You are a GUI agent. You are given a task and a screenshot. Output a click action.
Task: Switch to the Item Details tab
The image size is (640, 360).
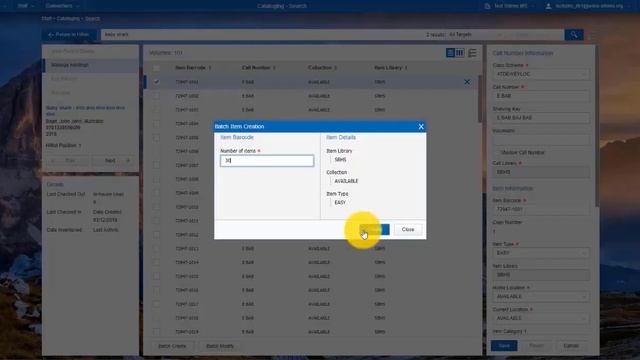(x=341, y=138)
